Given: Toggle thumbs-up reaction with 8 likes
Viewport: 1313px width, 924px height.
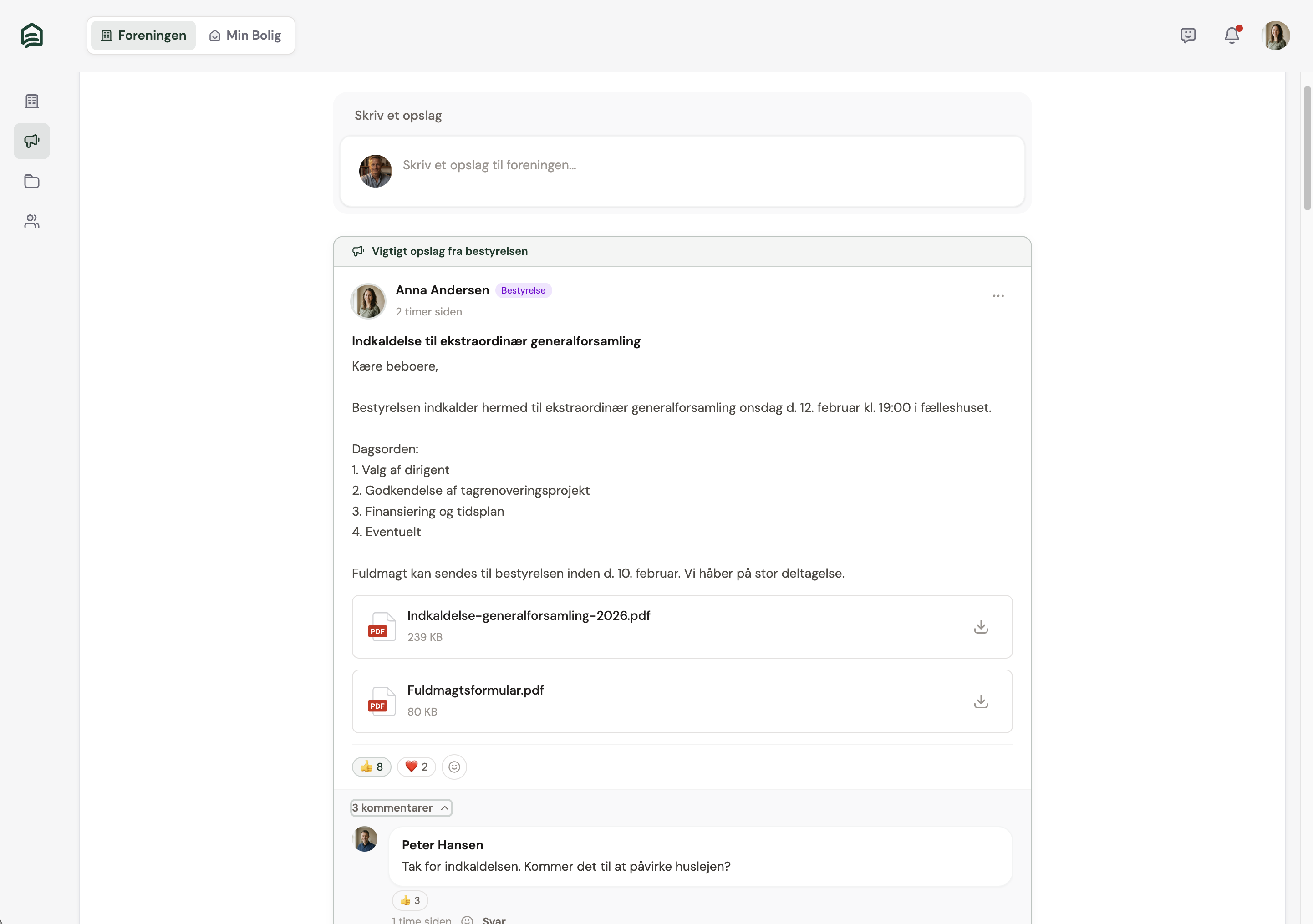Looking at the screenshot, I should [372, 767].
